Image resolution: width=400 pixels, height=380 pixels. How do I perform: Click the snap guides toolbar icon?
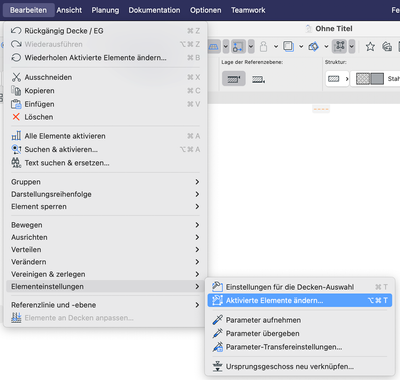pos(238,46)
